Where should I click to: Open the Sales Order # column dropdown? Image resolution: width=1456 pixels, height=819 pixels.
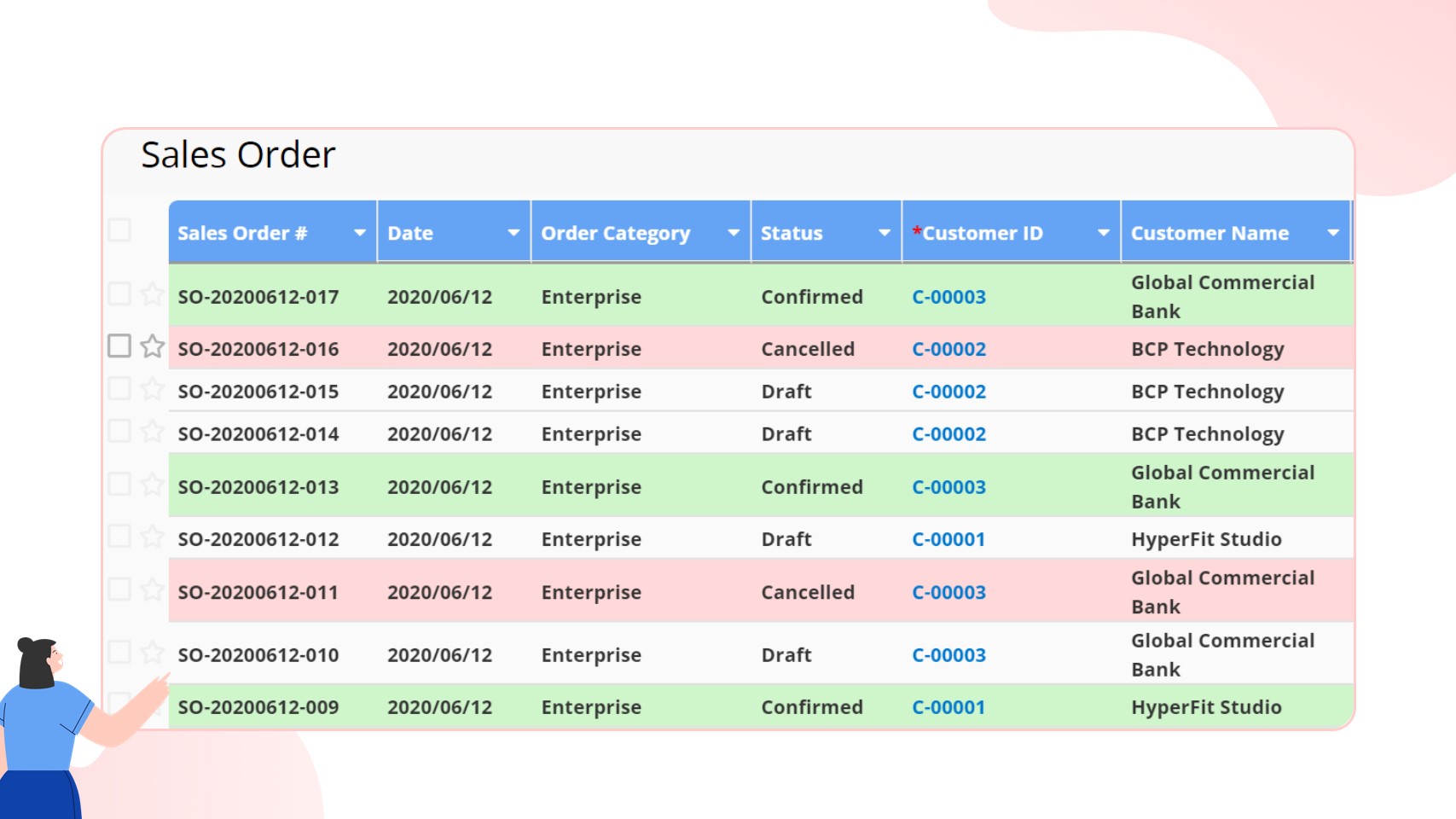pyautogui.click(x=359, y=233)
